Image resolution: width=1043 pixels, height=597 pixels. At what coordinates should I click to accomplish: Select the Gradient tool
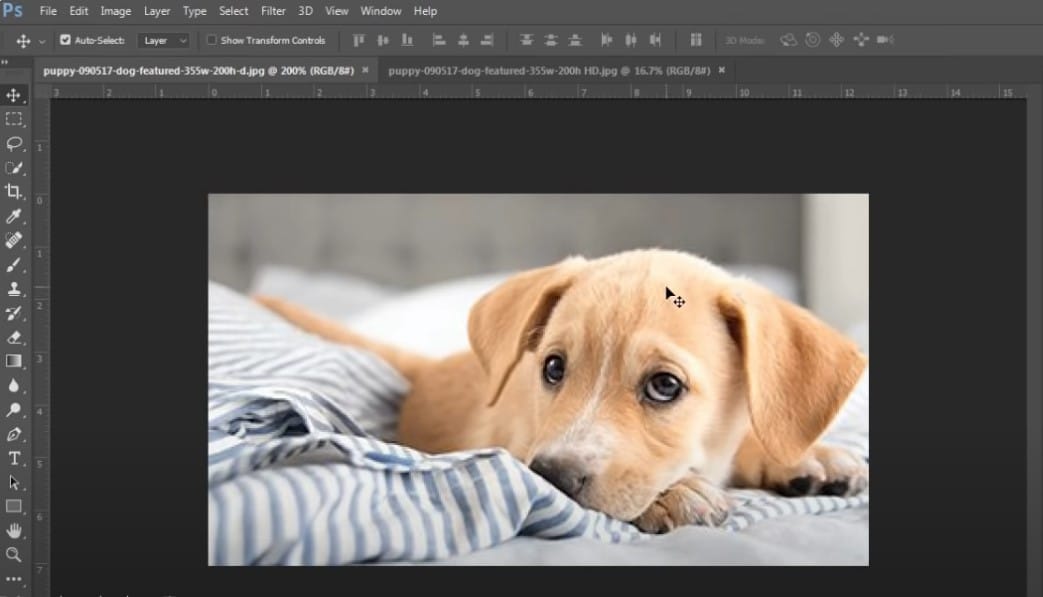pos(14,361)
